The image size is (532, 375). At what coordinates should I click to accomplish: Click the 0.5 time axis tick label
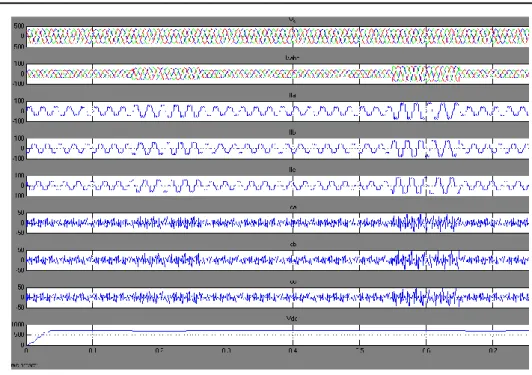coord(360,350)
